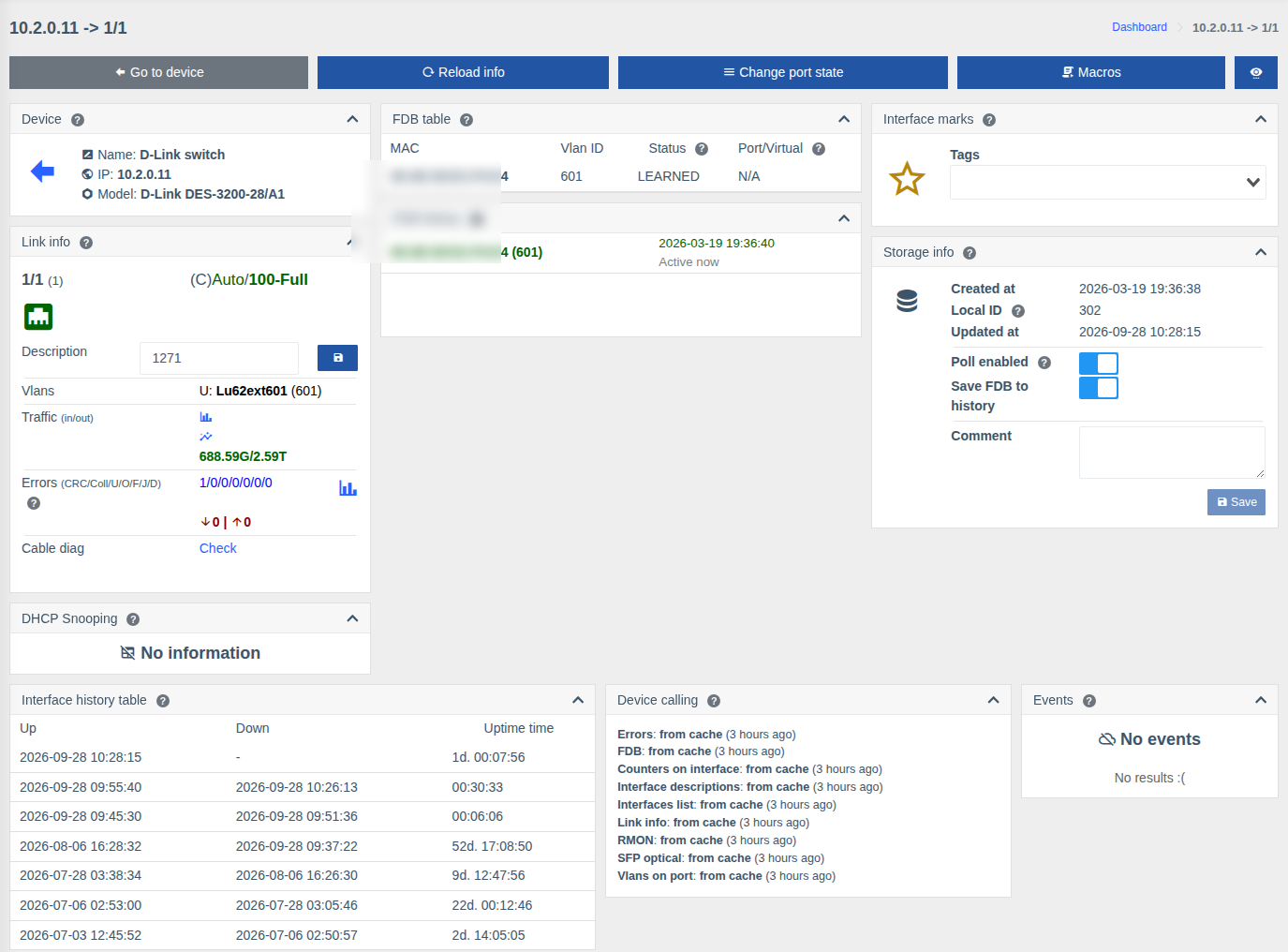Open the Macros button
This screenshot has width=1288, height=952.
[1091, 72]
